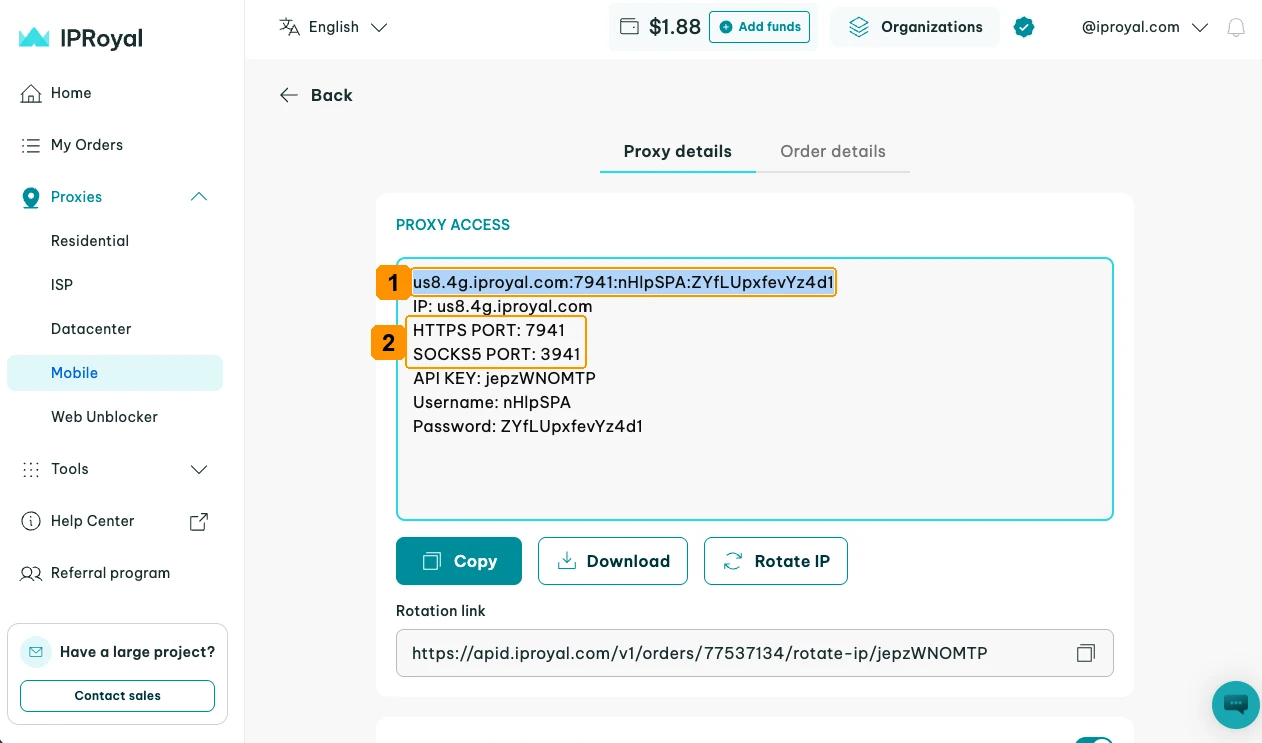
Task: Open Referral program page
Action: point(110,573)
